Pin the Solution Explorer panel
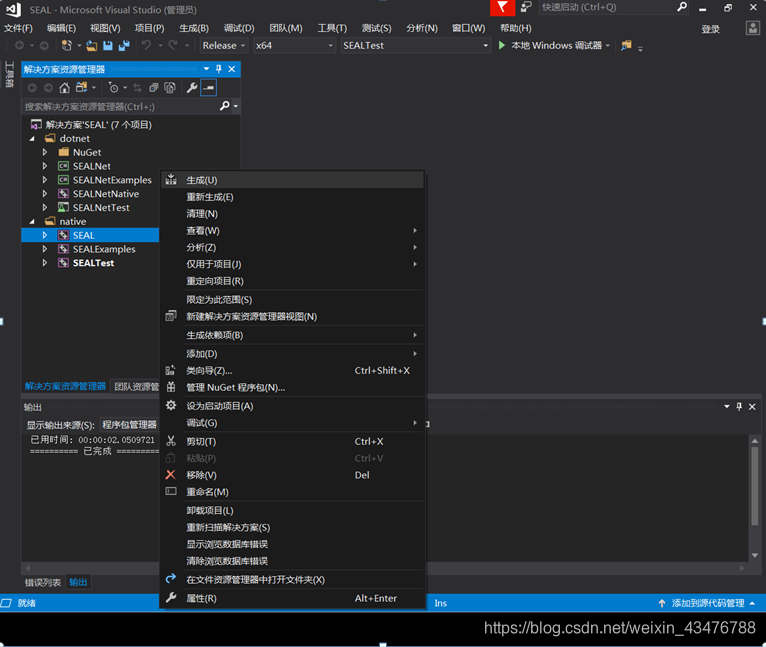This screenshot has width=766, height=647. (219, 69)
